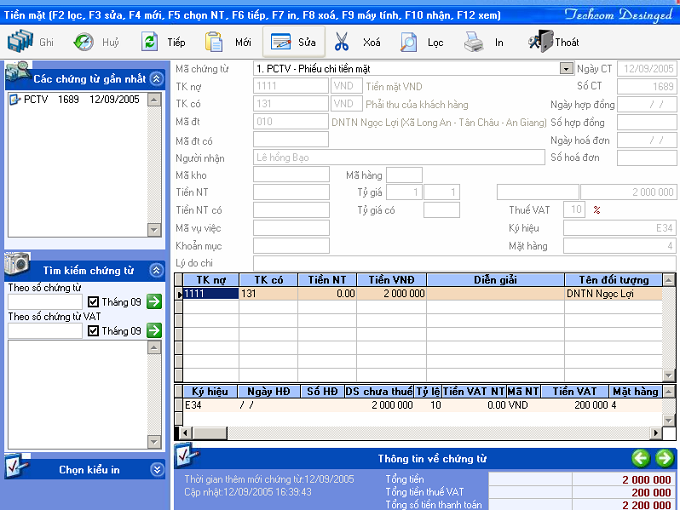Click the Tiền VAT column header
The image size is (680, 510).
(x=575, y=392)
